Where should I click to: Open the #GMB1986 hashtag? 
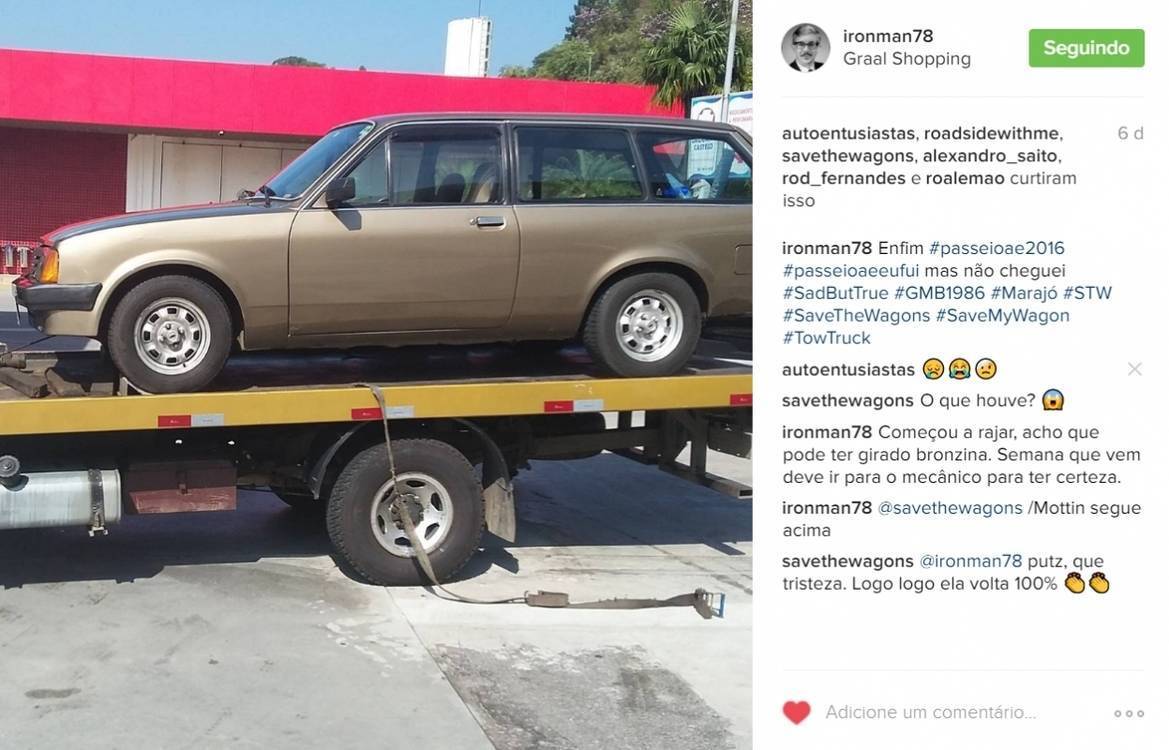pos(939,293)
